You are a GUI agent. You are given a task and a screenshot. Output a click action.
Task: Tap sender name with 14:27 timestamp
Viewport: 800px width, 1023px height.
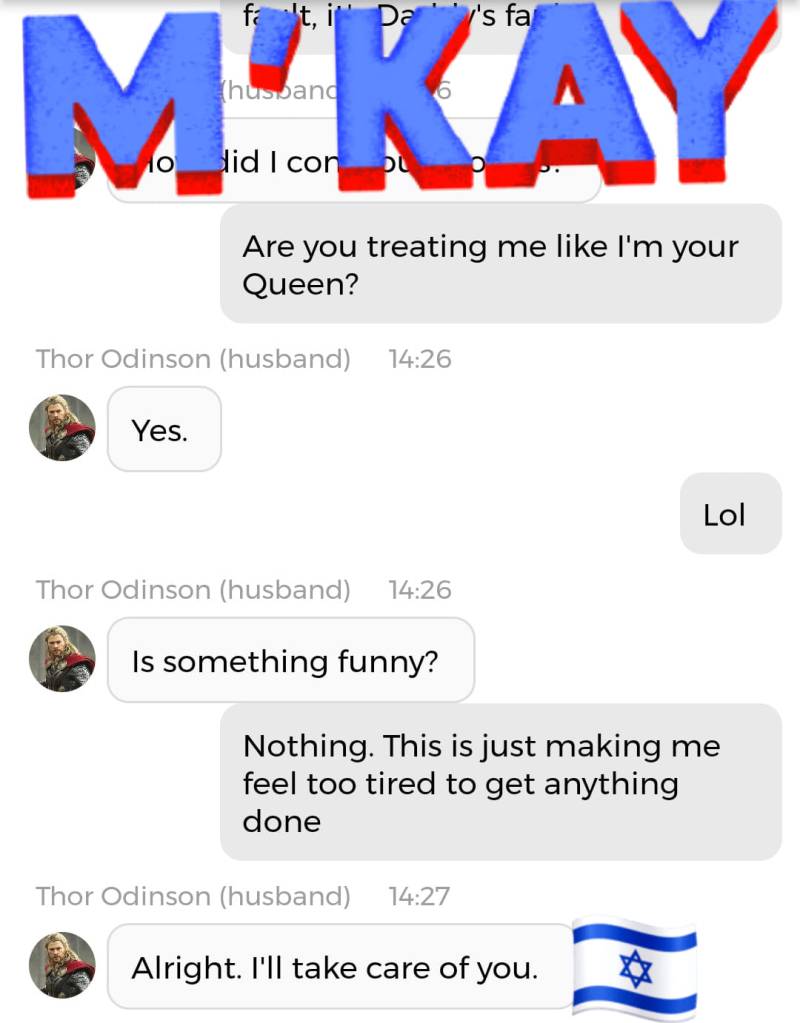193,896
